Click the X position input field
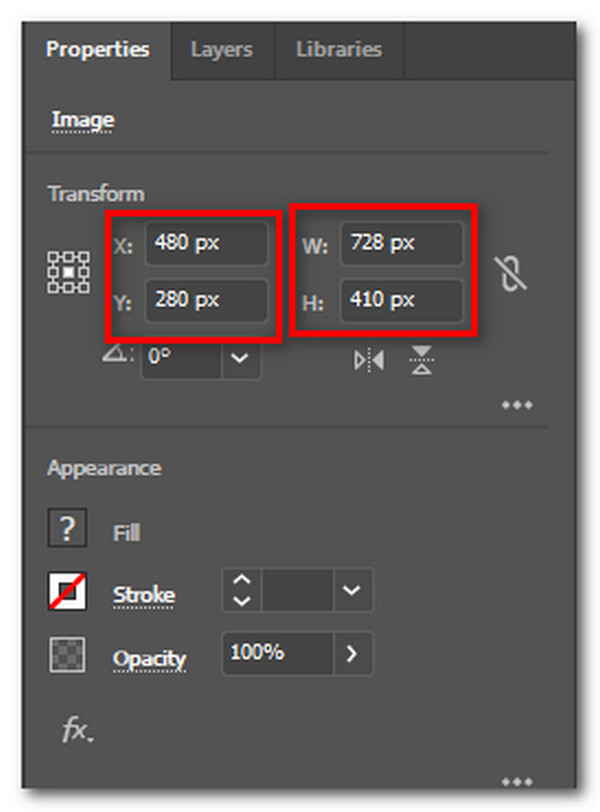The width and height of the screenshot is (600, 812). point(207,243)
